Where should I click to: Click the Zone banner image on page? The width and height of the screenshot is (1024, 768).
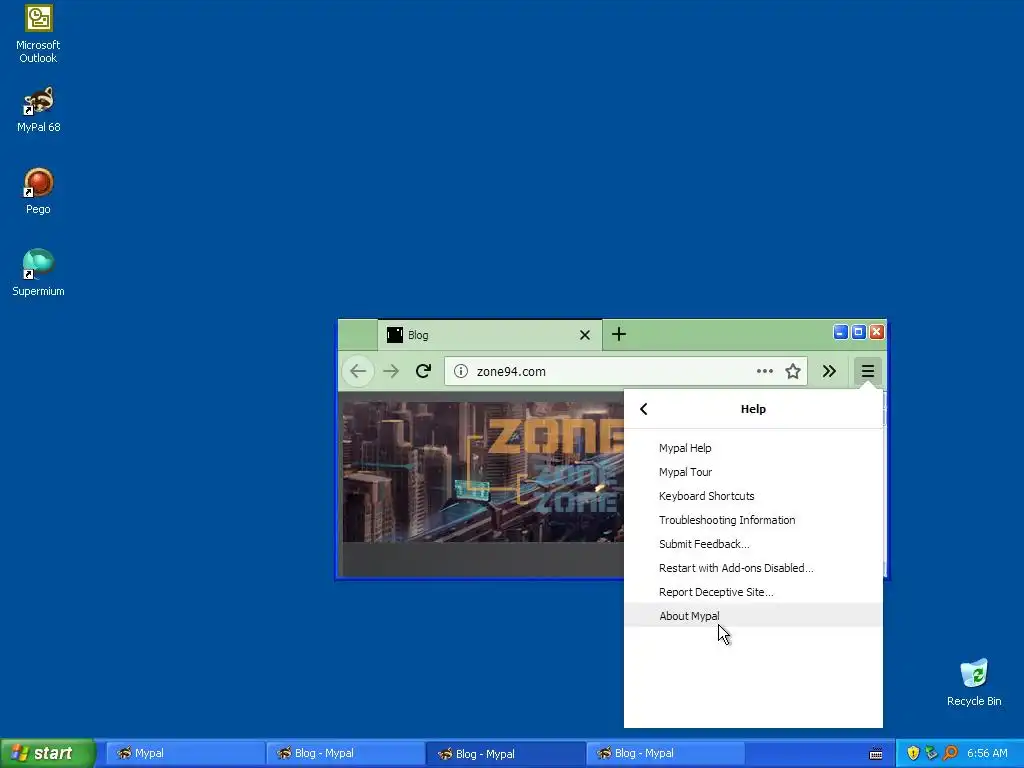(x=483, y=472)
